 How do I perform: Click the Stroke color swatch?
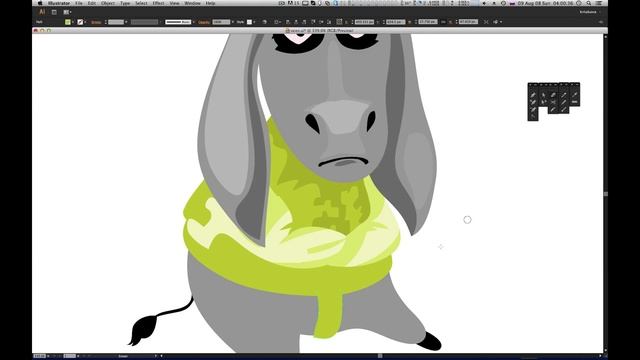pyautogui.click(x=80, y=22)
